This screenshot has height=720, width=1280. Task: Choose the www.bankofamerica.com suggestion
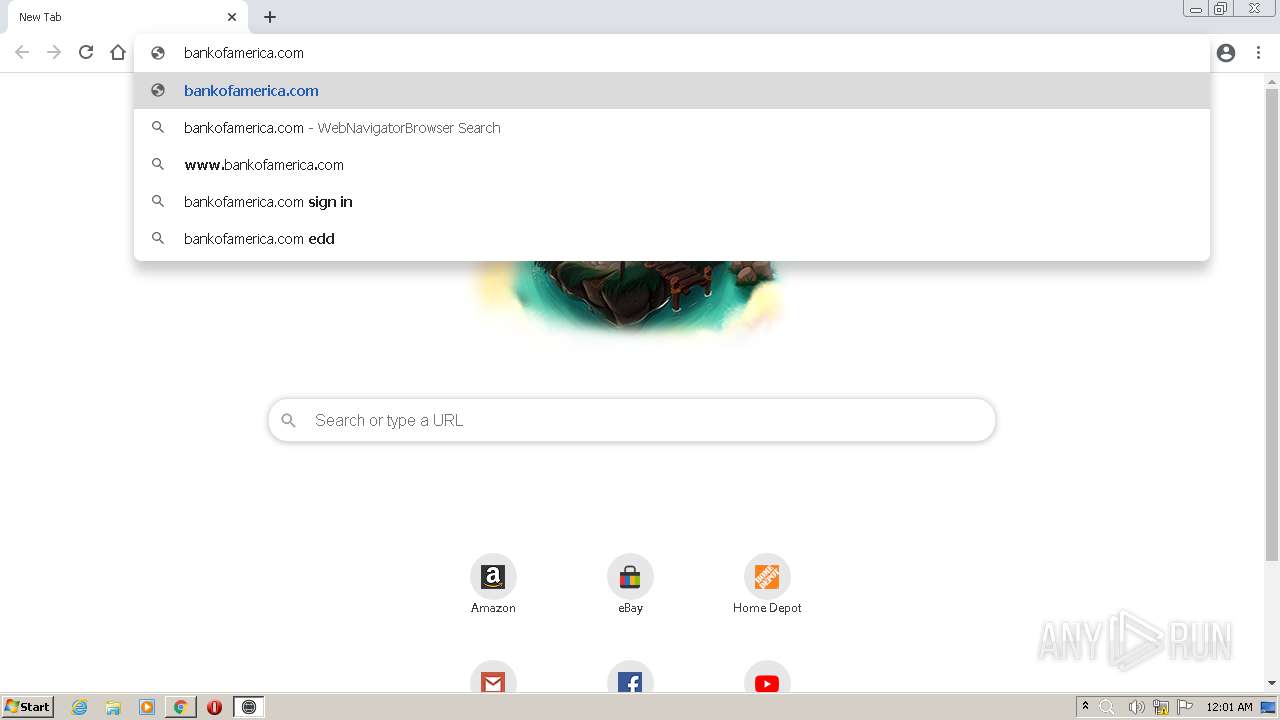[672, 164]
